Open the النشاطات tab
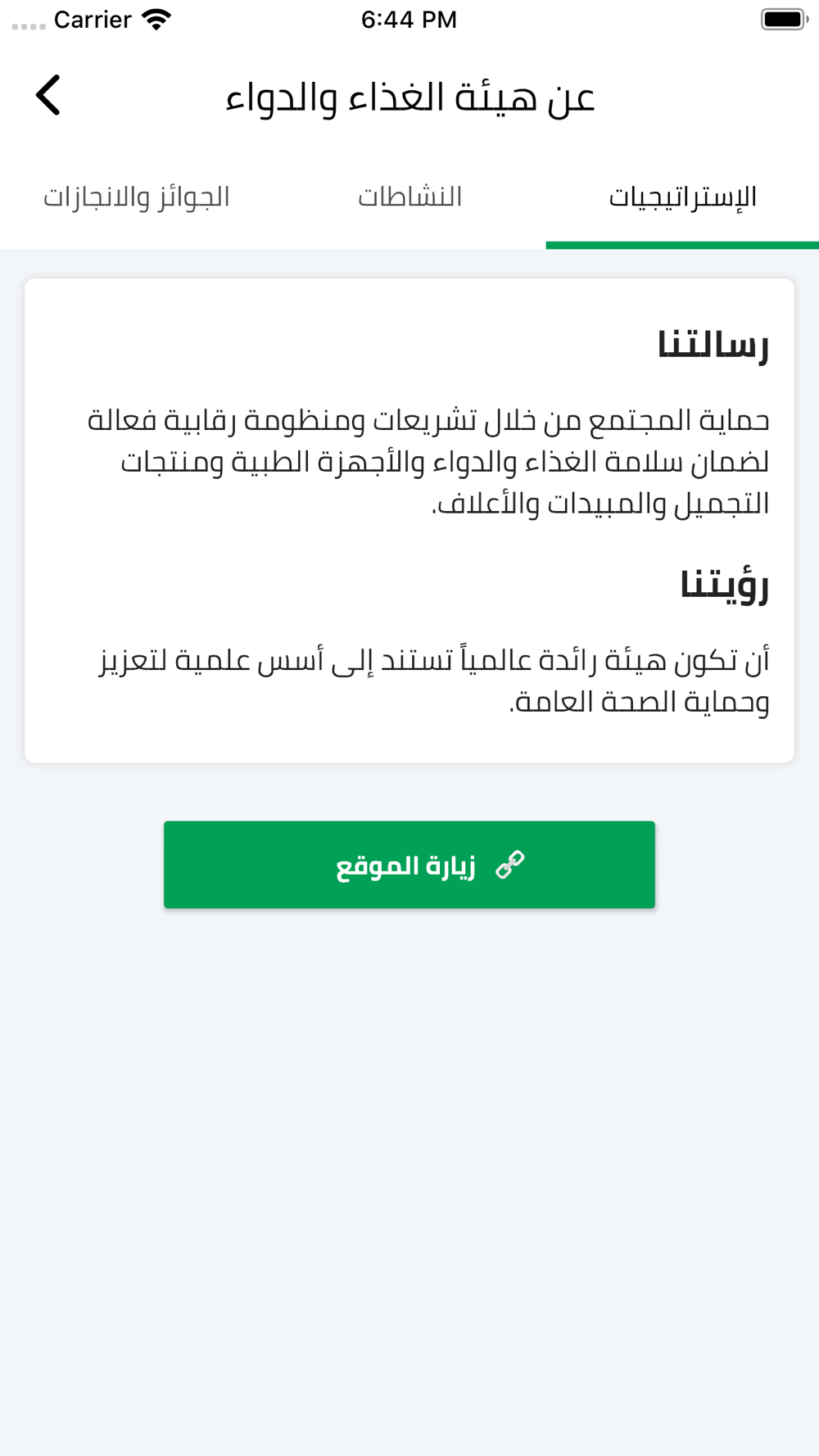 409,197
